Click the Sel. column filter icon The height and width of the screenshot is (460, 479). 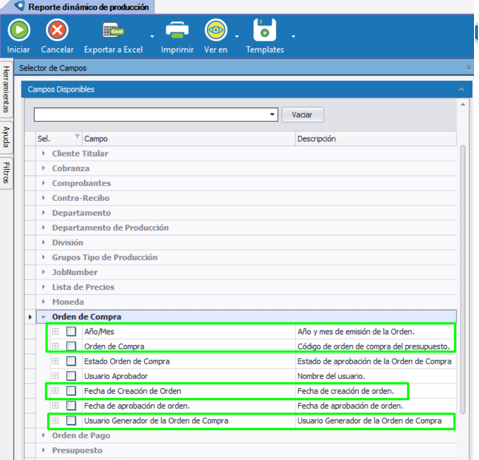(x=77, y=136)
